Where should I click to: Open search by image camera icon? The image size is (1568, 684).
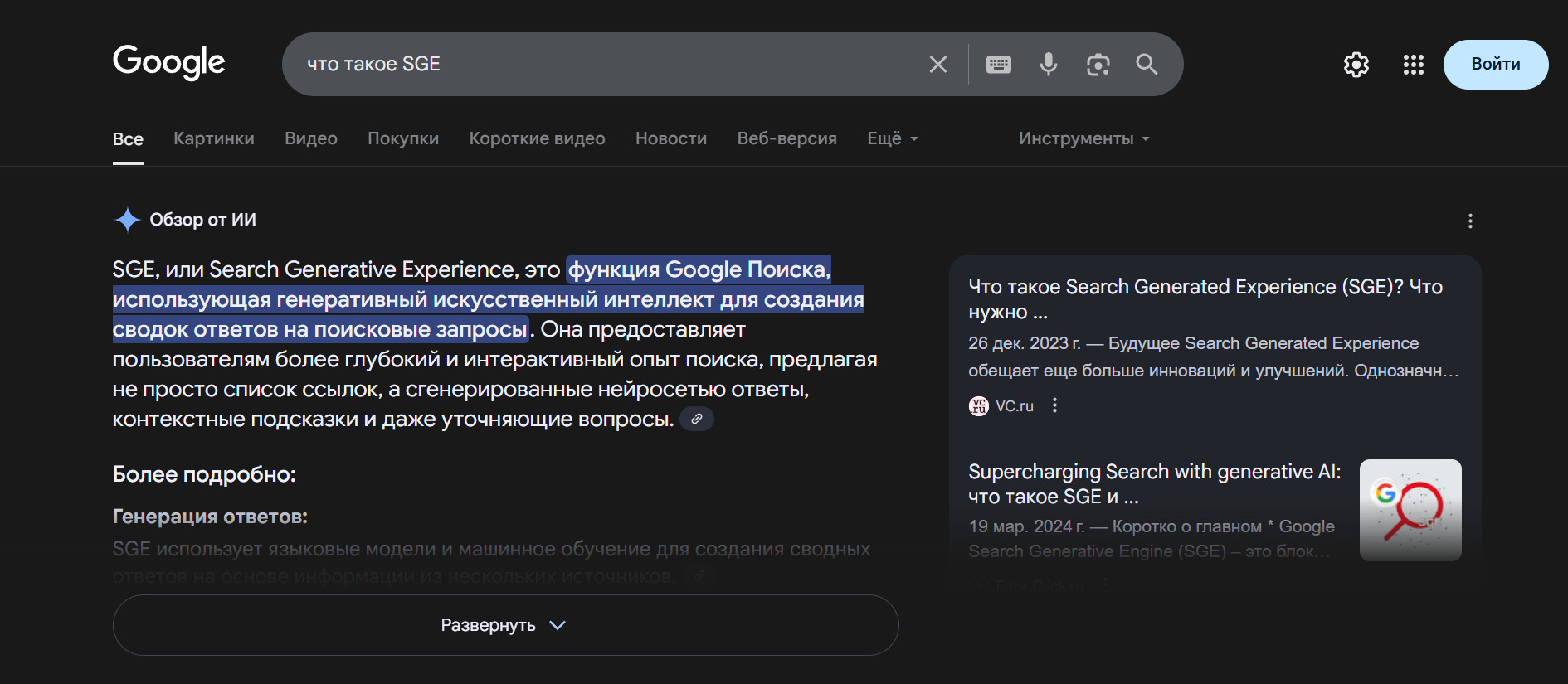1098,65
